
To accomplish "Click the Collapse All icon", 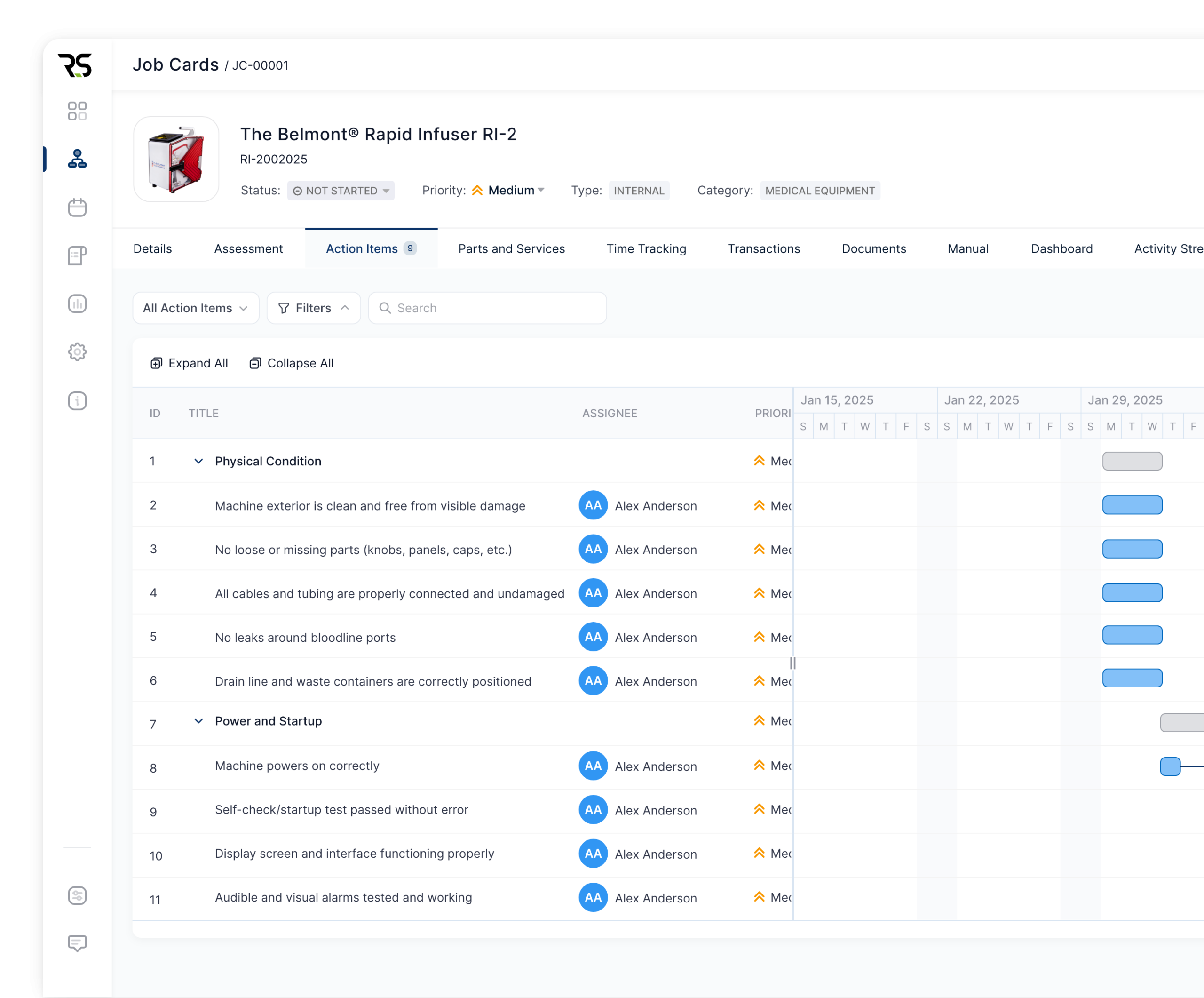I will click(x=255, y=363).
